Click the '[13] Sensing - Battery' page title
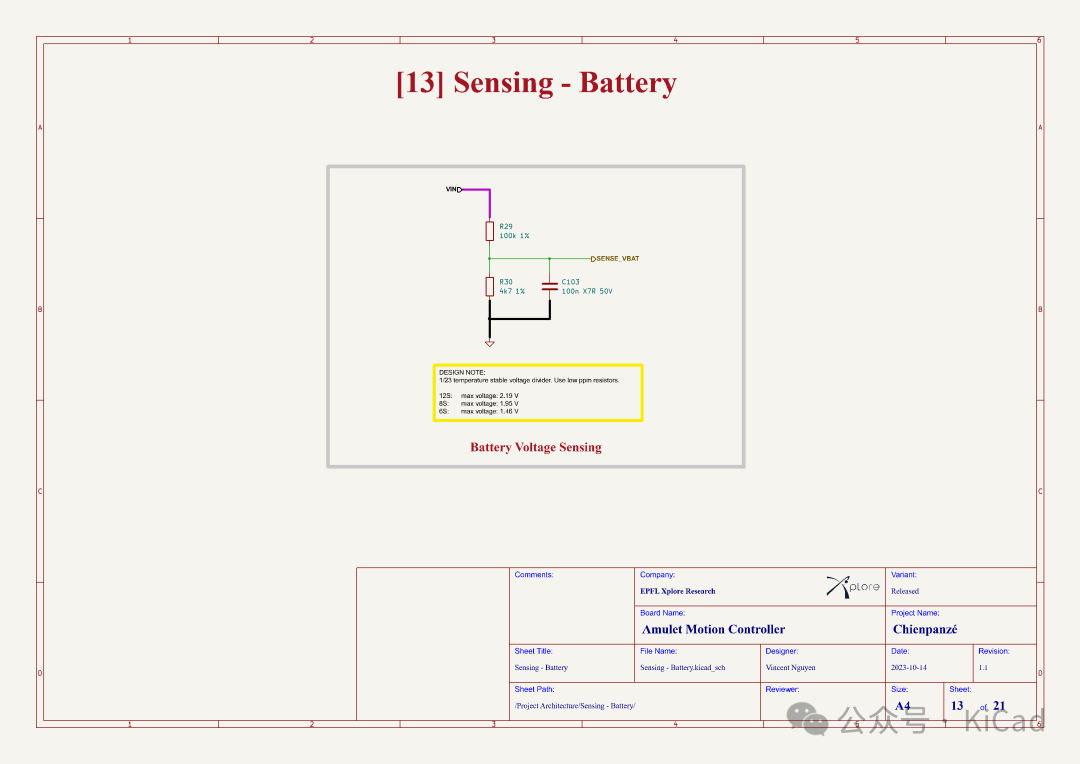Viewport: 1080px width, 764px height. (536, 83)
